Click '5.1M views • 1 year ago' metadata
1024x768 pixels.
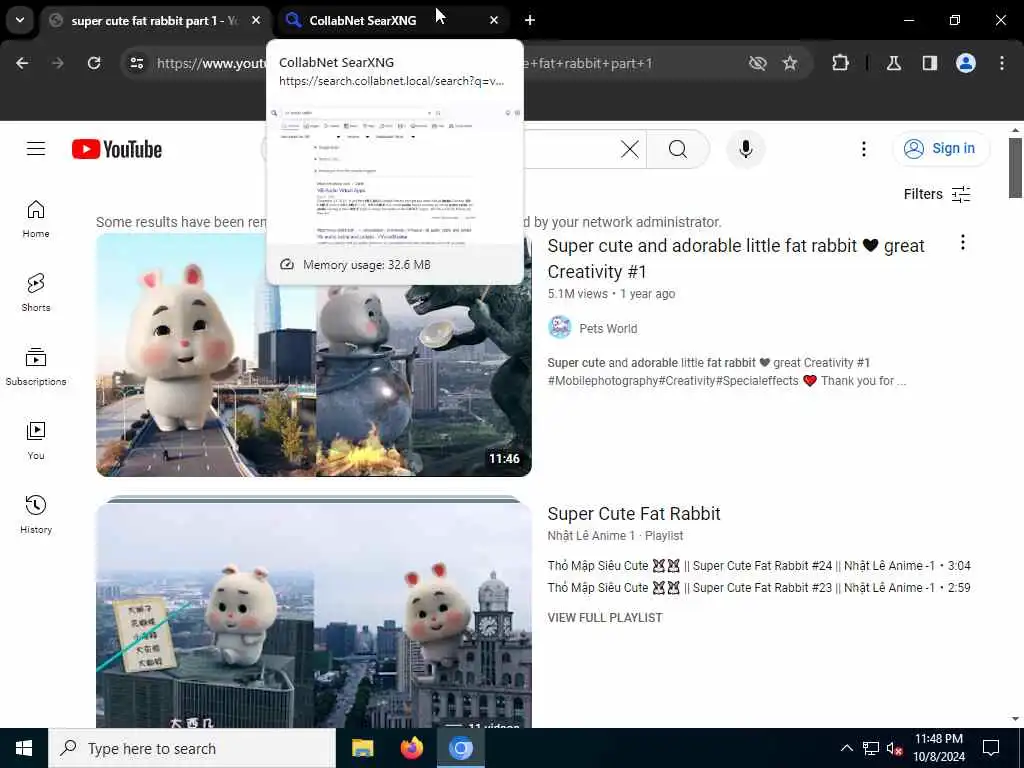(x=611, y=294)
